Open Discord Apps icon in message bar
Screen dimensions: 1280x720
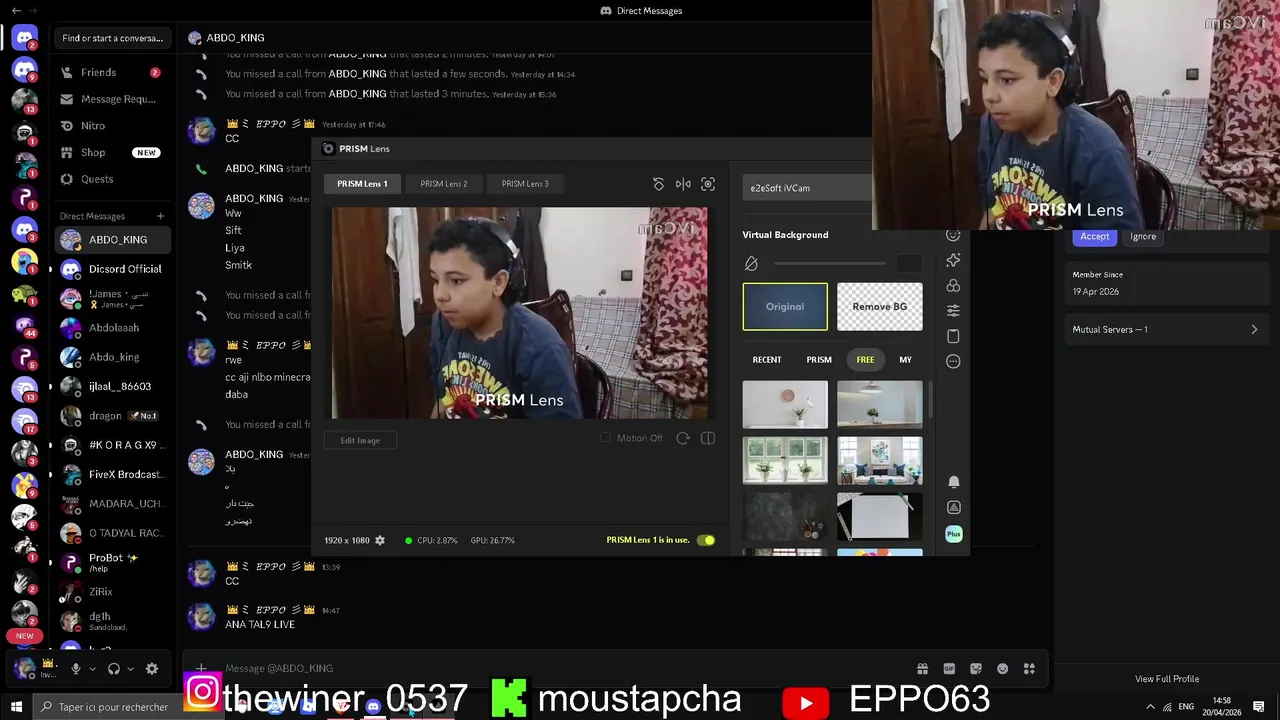[x=1029, y=669]
